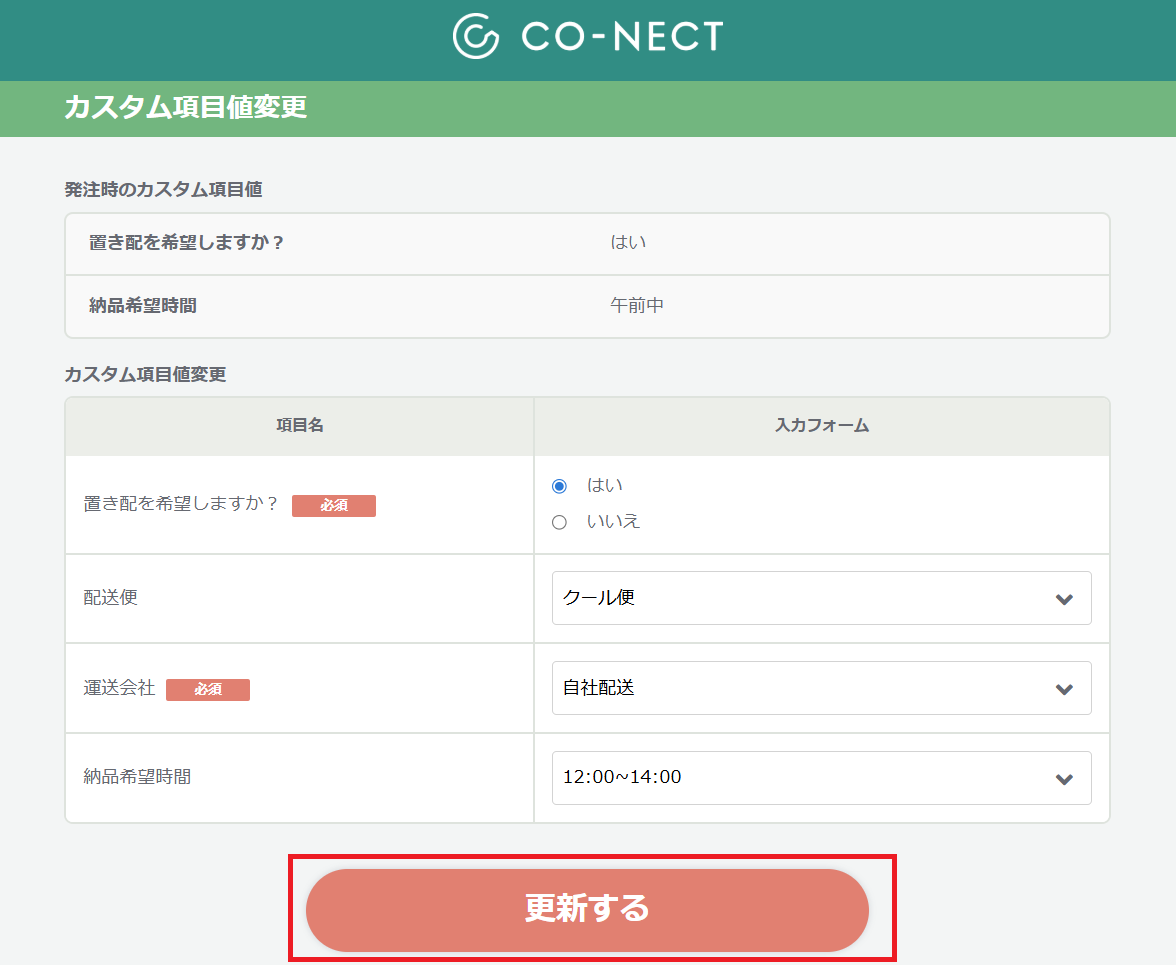The image size is (1176, 965).
Task: Click the 納品希望時間 label in the edit table
Action: (x=137, y=777)
